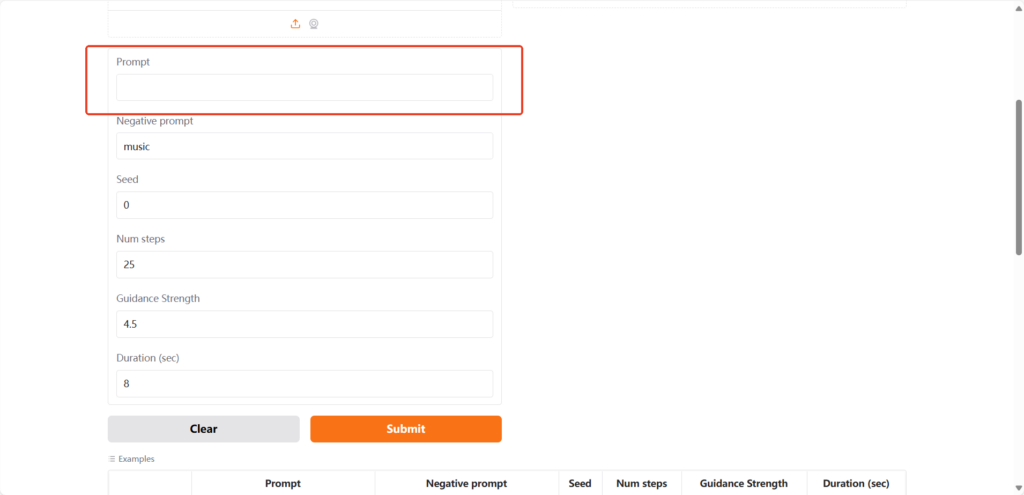The image size is (1024, 495).
Task: Click the webcam source icon
Action: (314, 24)
